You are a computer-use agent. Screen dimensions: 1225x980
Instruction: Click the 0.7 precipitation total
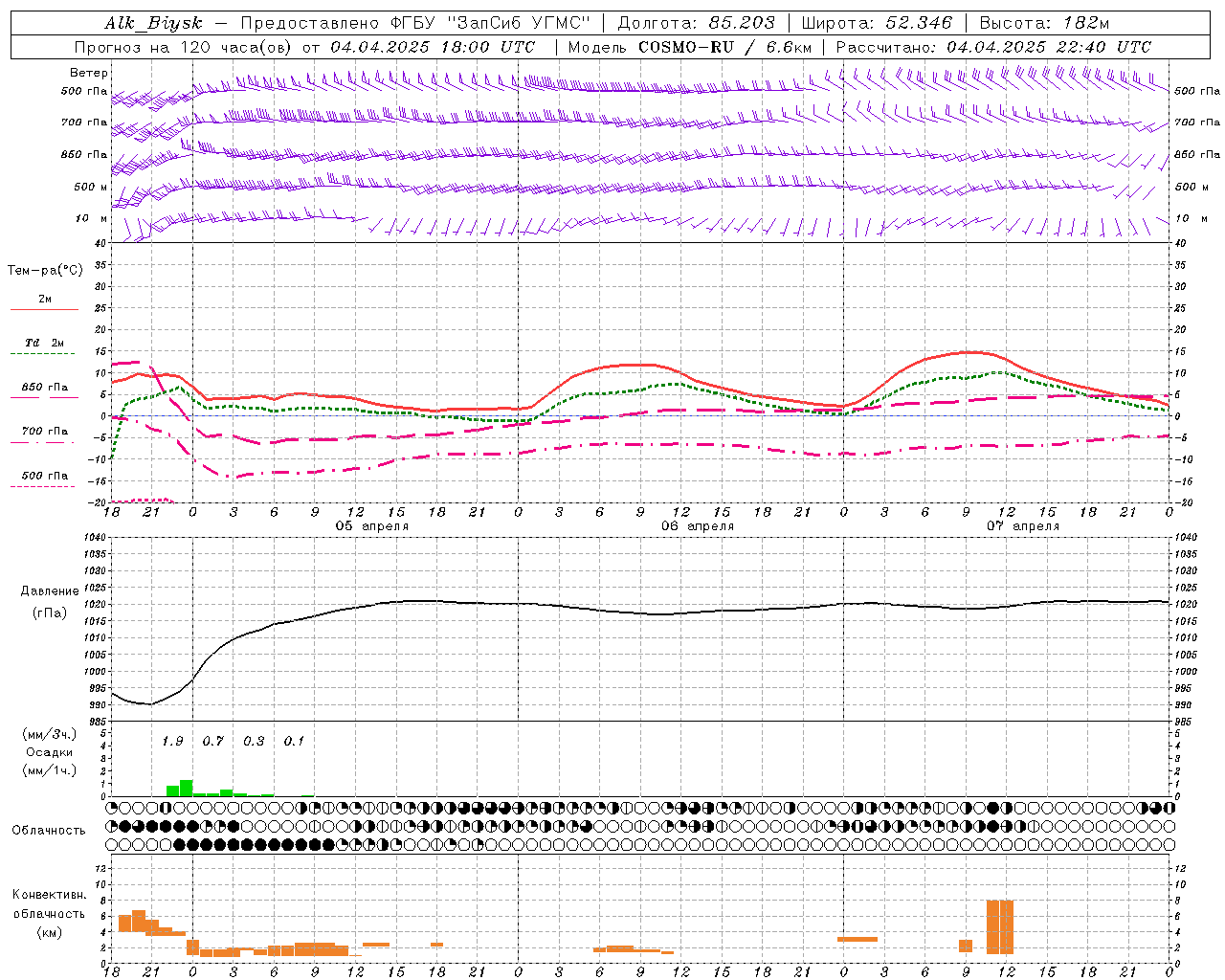click(x=212, y=742)
